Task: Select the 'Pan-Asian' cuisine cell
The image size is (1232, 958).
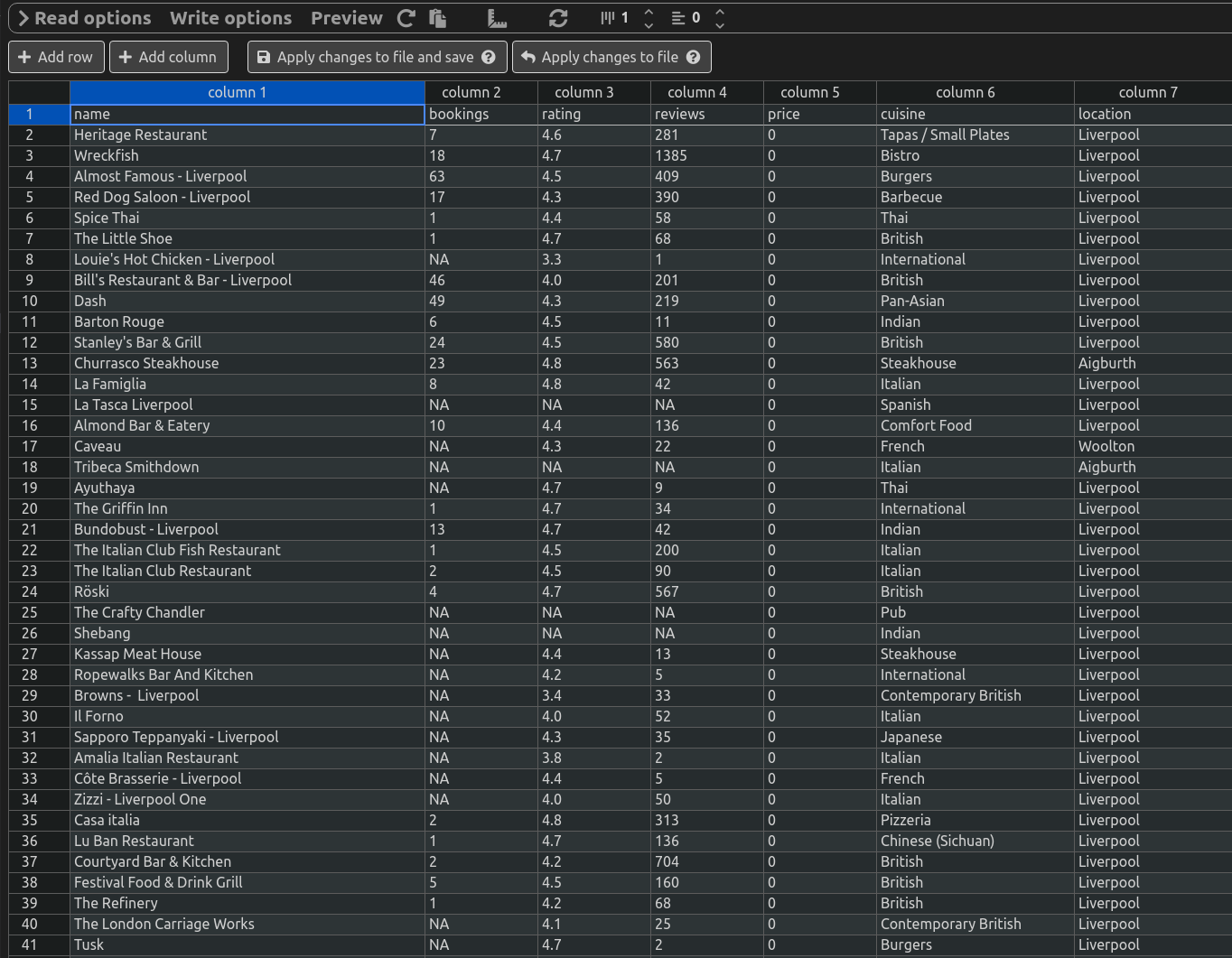Action: [x=975, y=301]
